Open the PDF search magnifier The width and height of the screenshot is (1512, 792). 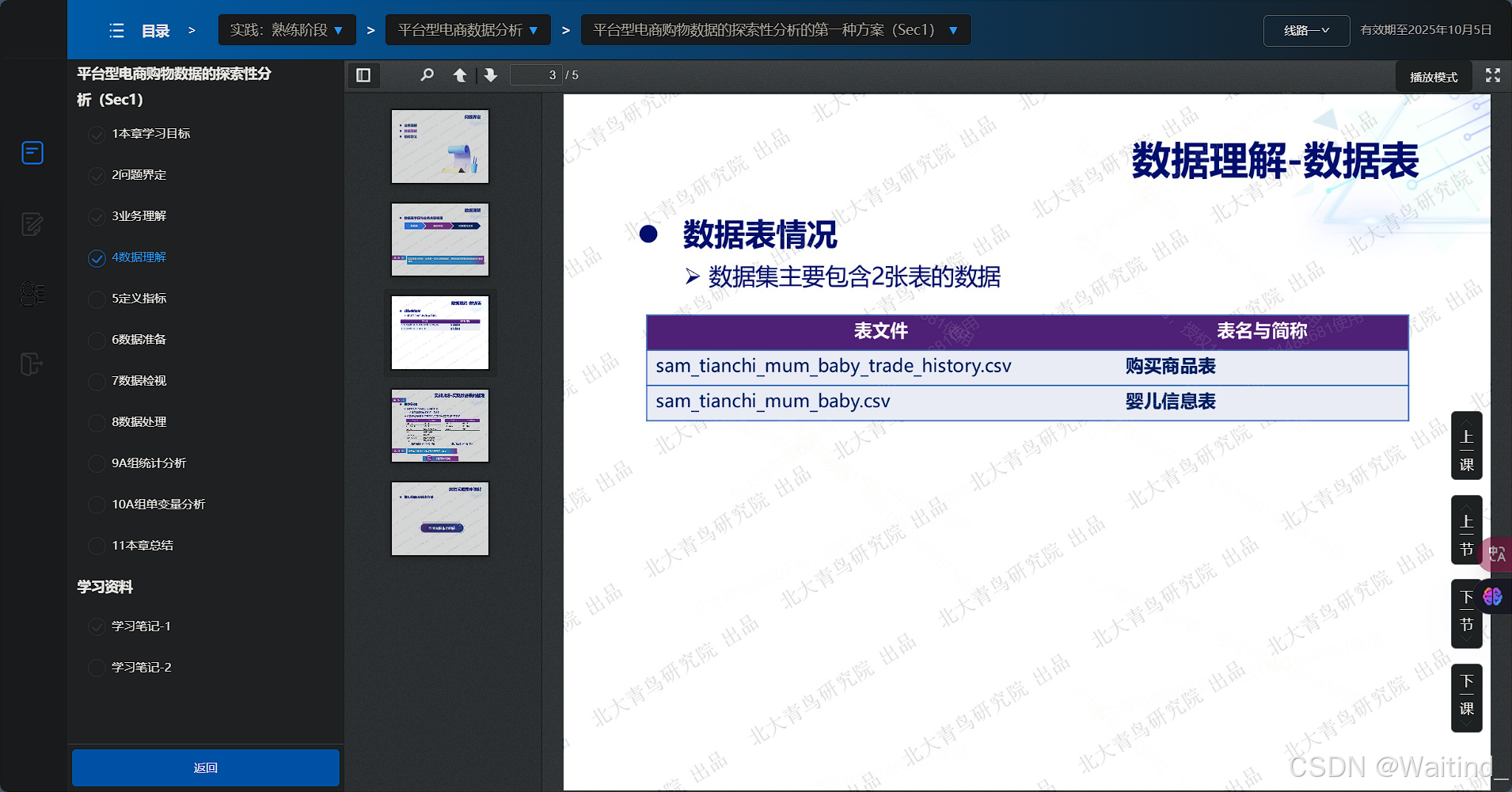(427, 75)
